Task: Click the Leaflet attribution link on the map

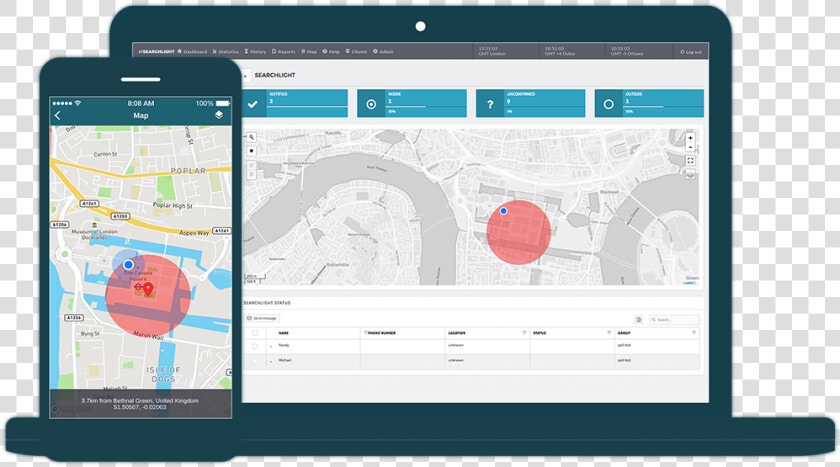Action: [x=689, y=283]
